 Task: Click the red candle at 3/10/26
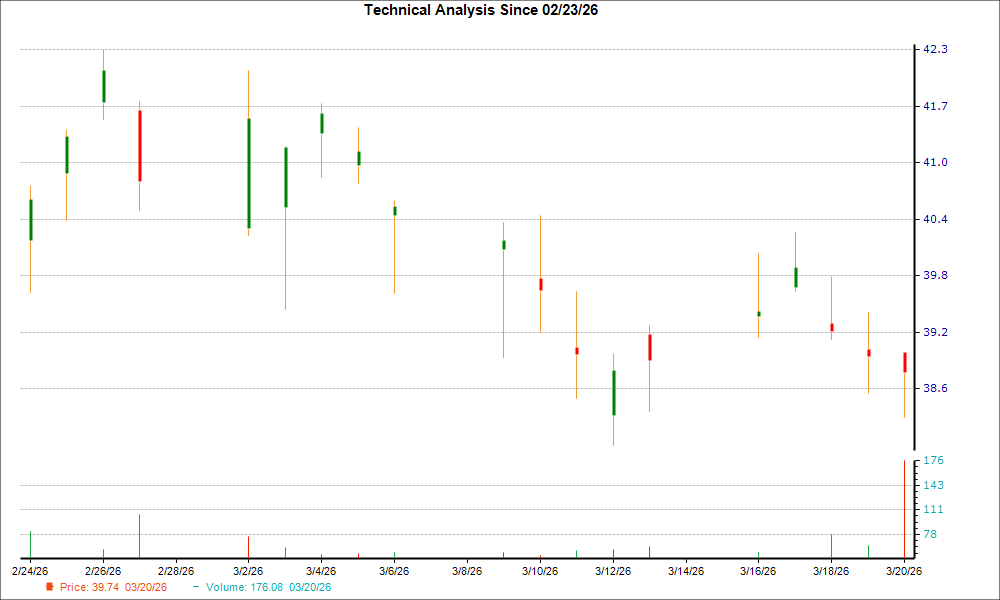tap(541, 285)
